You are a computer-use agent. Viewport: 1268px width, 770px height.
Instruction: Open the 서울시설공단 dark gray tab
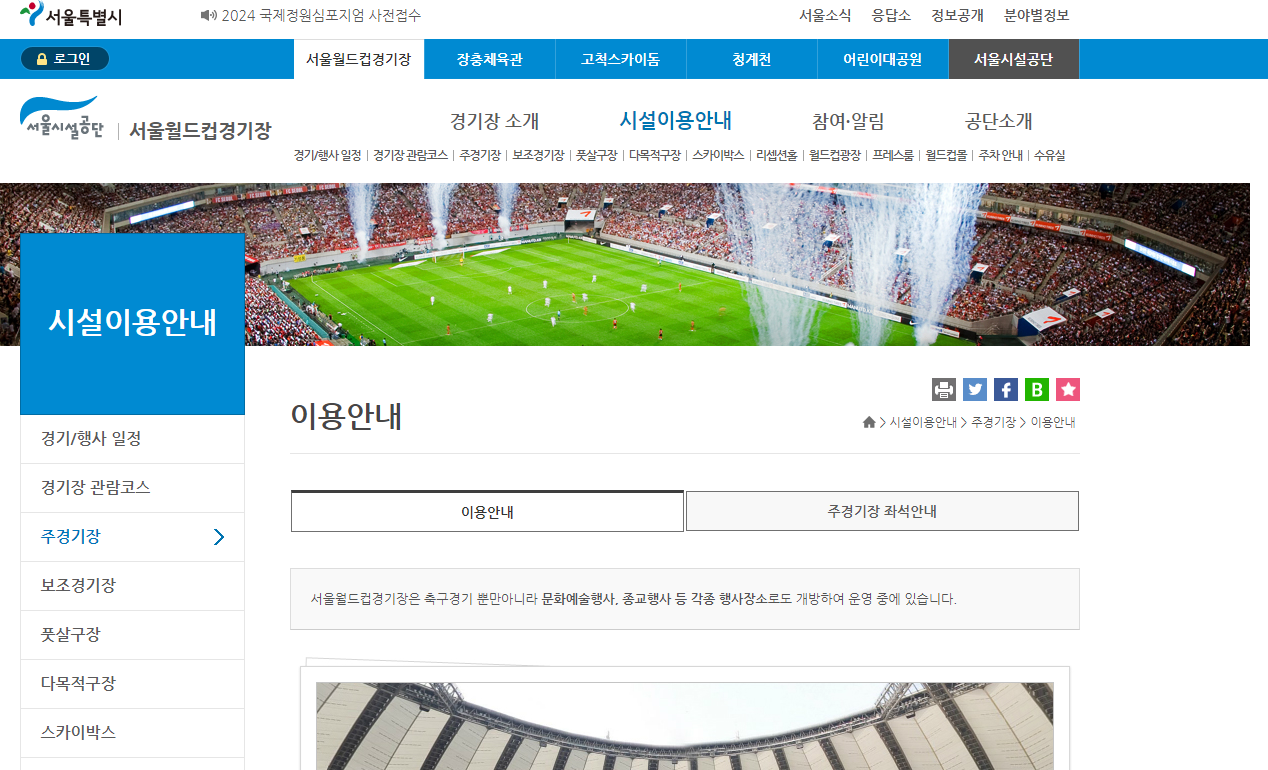click(x=1013, y=59)
